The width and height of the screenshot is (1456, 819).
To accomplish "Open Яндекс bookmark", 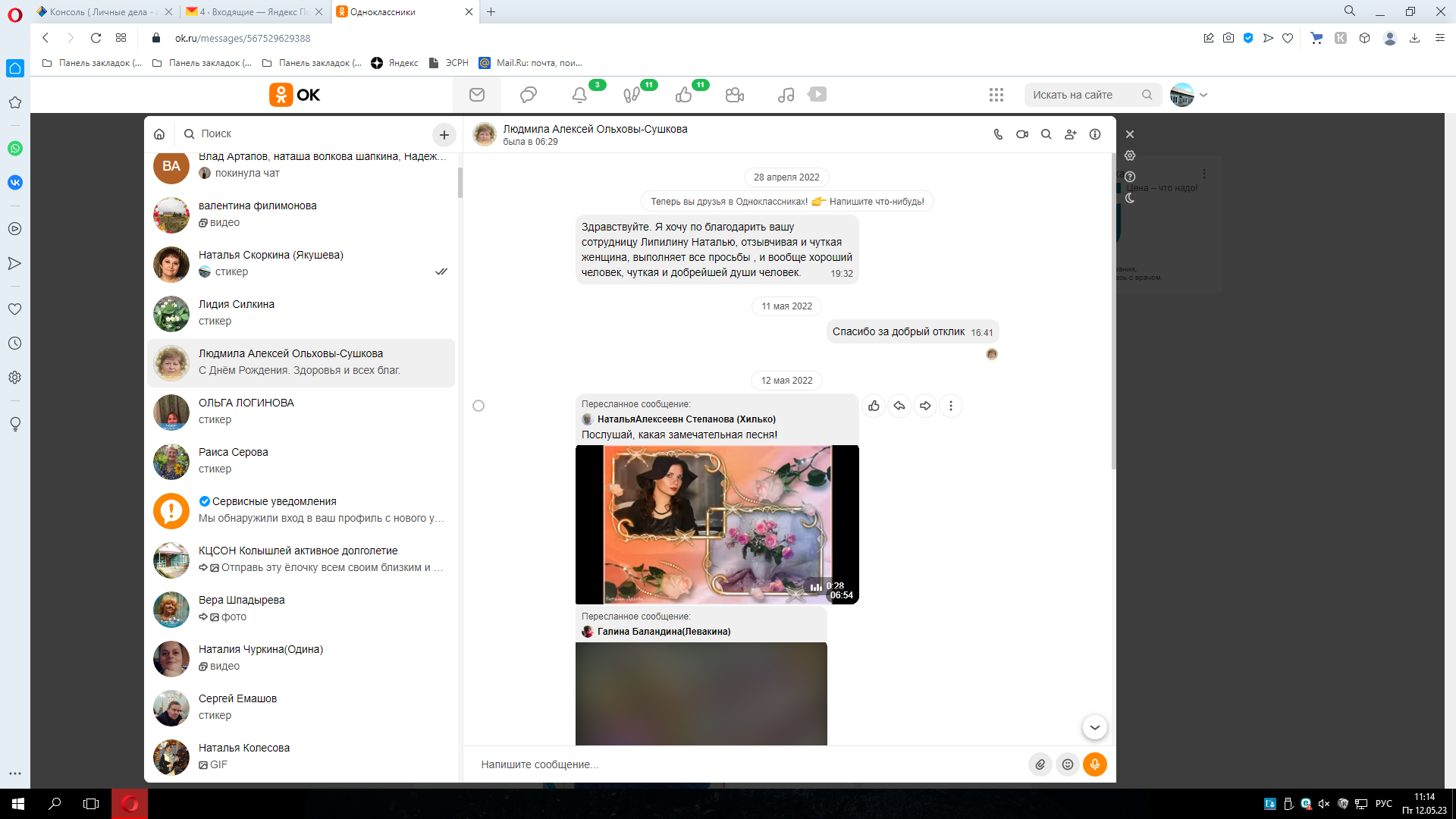I will 394,63.
